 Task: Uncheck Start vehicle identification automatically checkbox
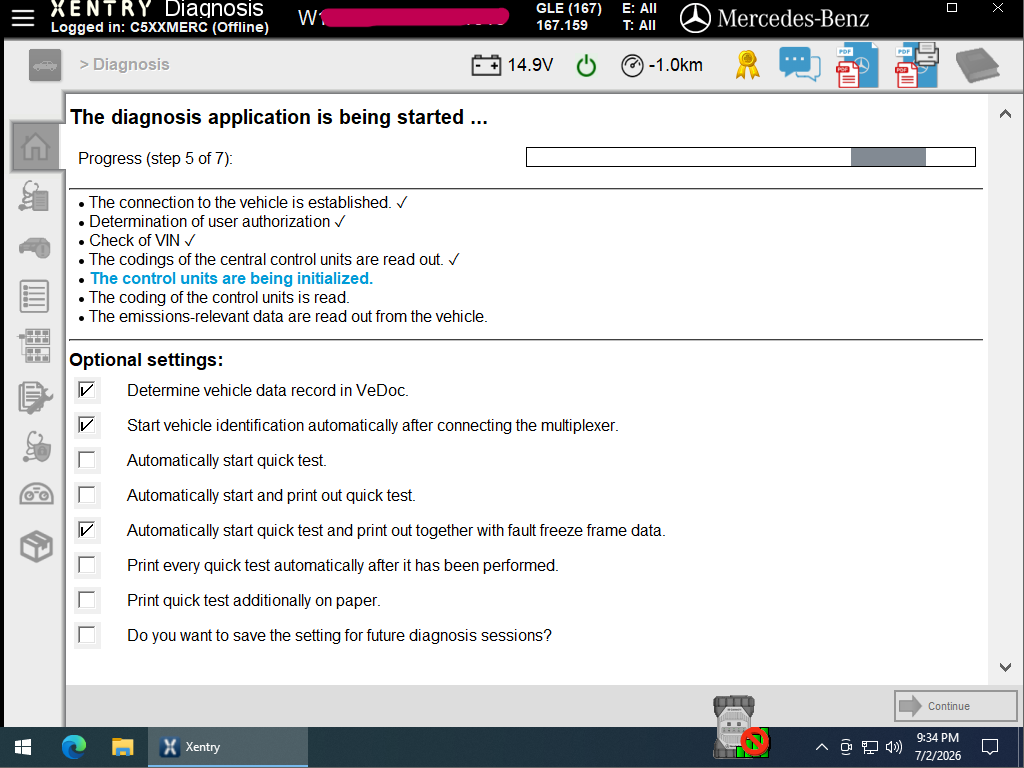pyautogui.click(x=87, y=426)
